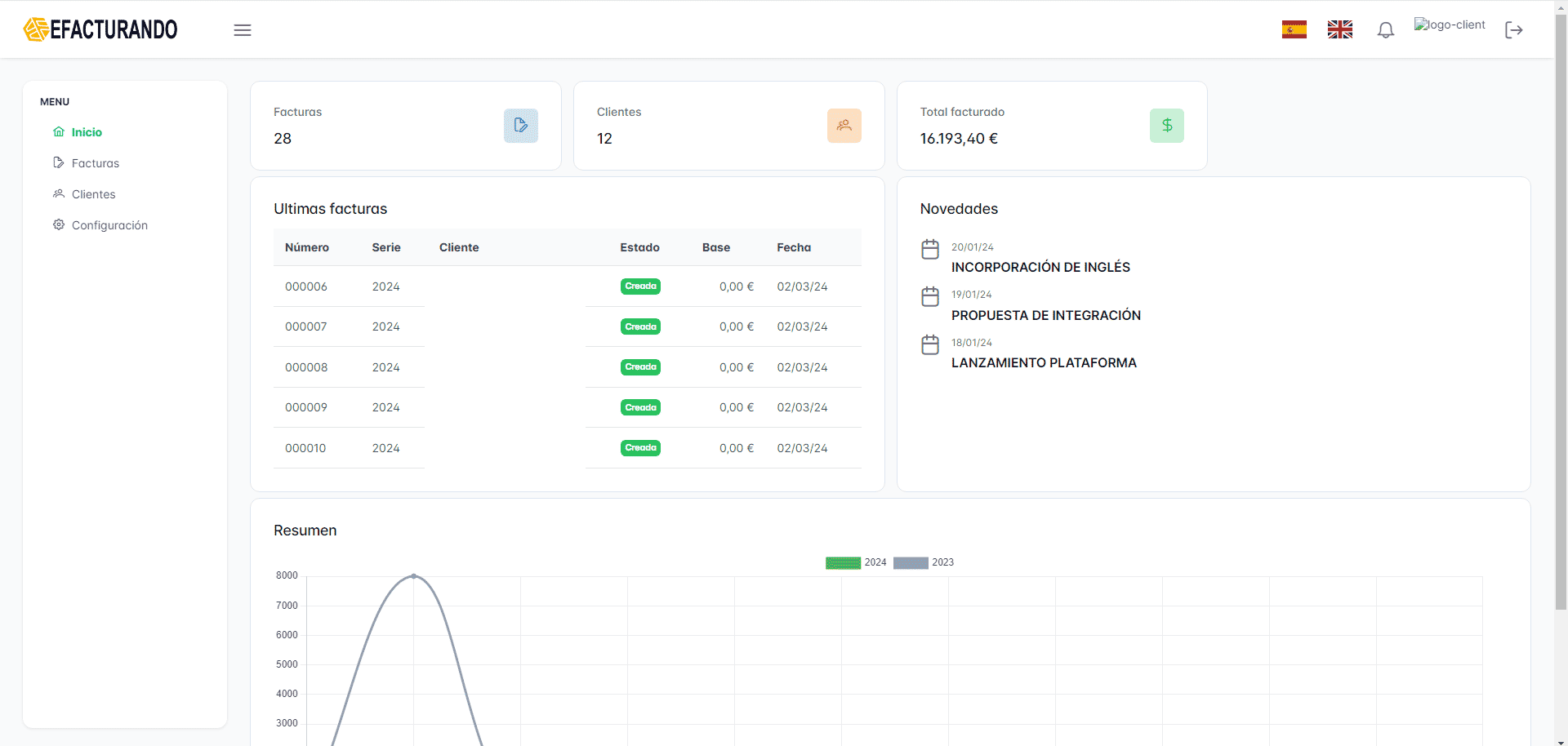Image resolution: width=1568 pixels, height=746 pixels.
Task: Click the blue invoice icon in Facturas card
Action: (521, 126)
